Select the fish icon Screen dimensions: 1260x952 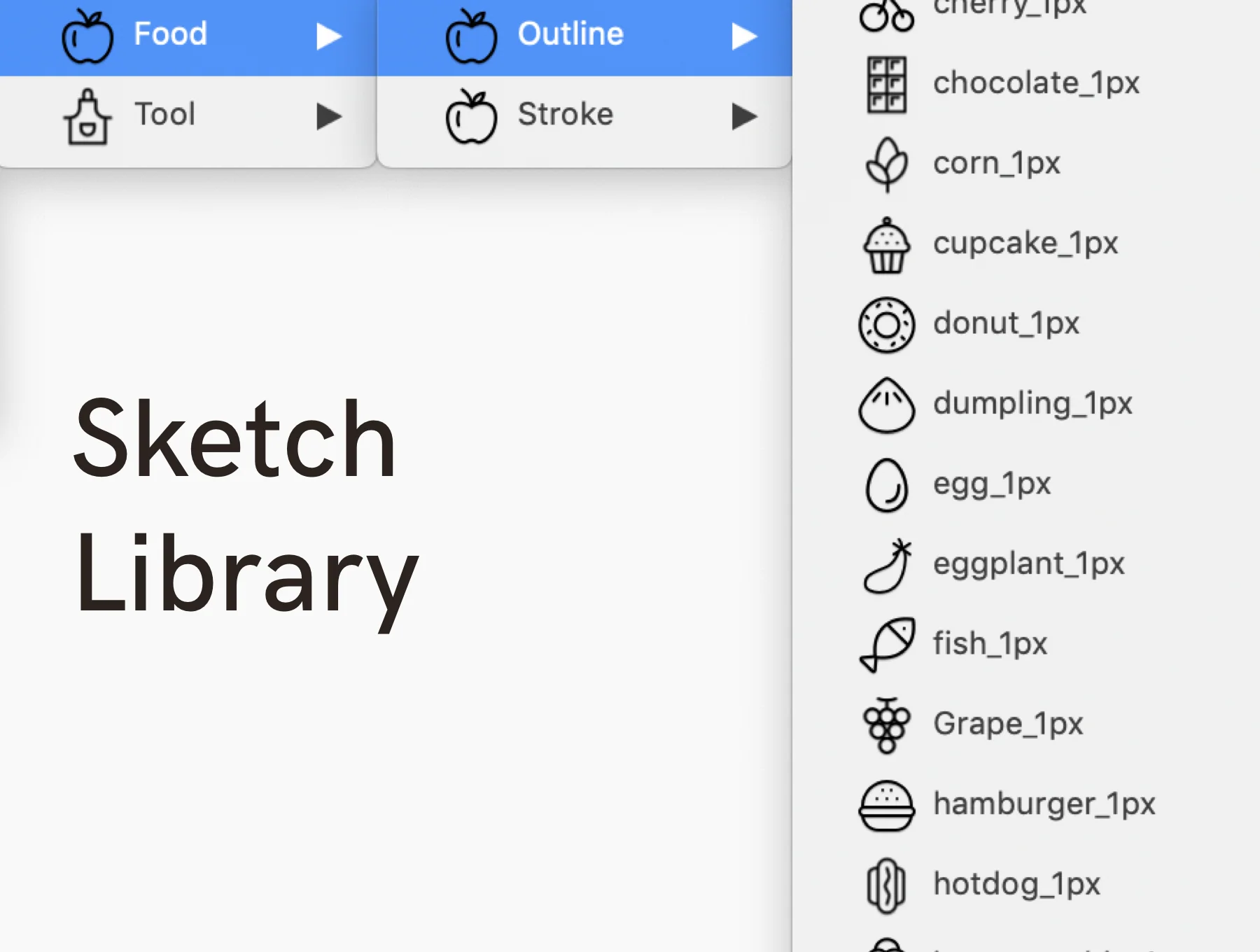click(x=887, y=645)
